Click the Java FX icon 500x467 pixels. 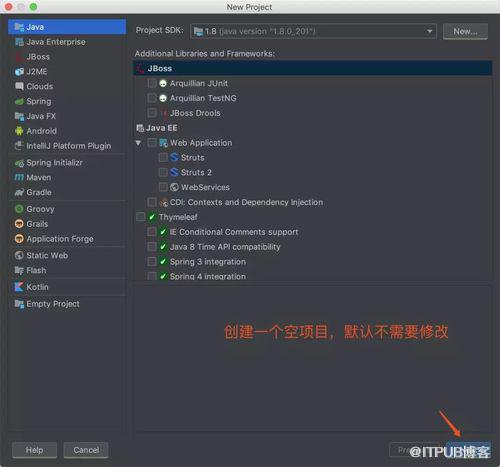[x=19, y=116]
